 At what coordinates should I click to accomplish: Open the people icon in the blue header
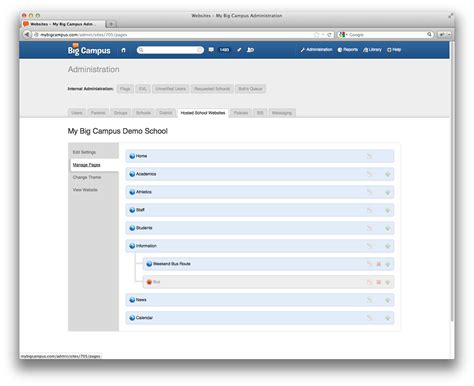[250, 50]
